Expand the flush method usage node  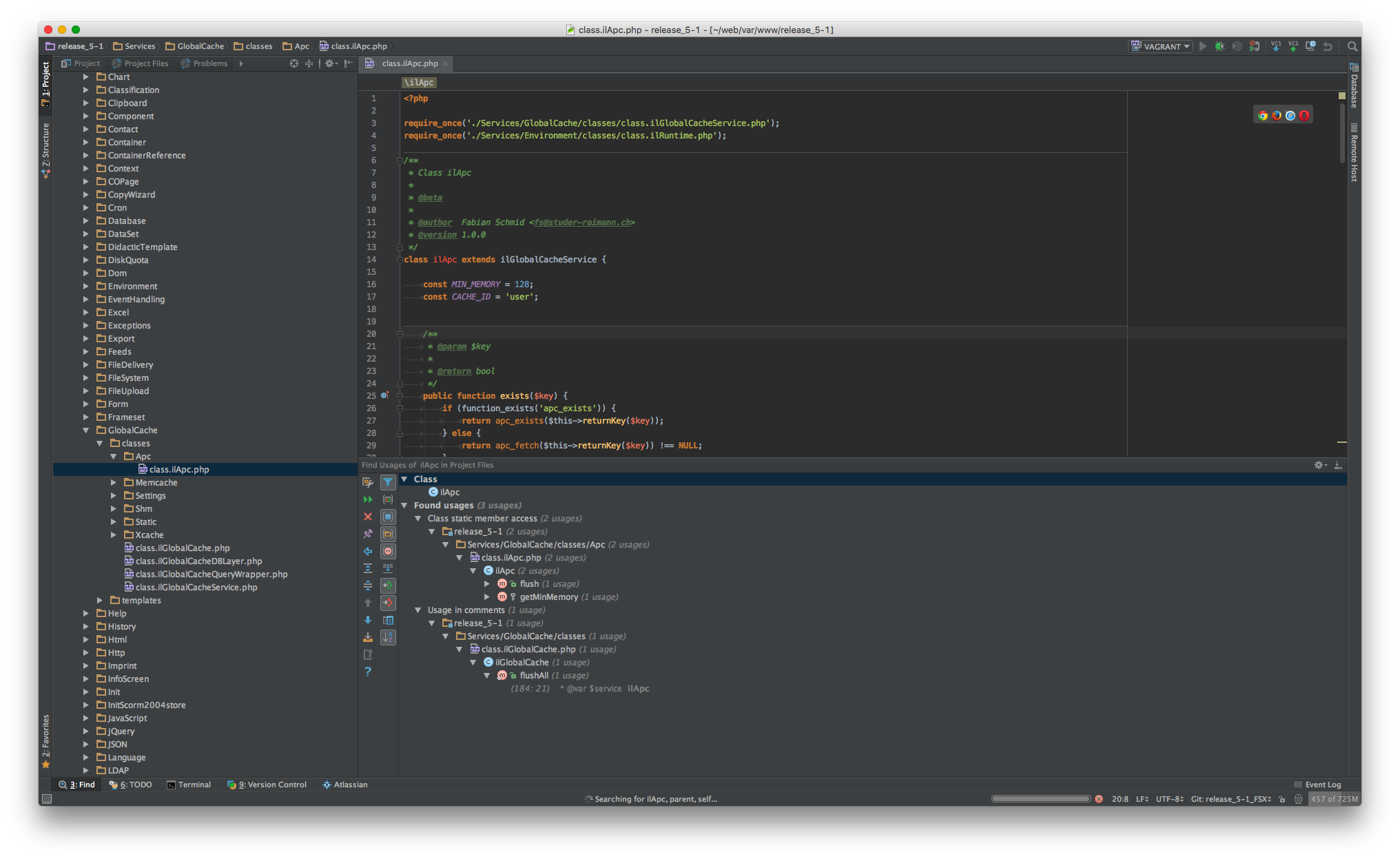click(x=487, y=584)
